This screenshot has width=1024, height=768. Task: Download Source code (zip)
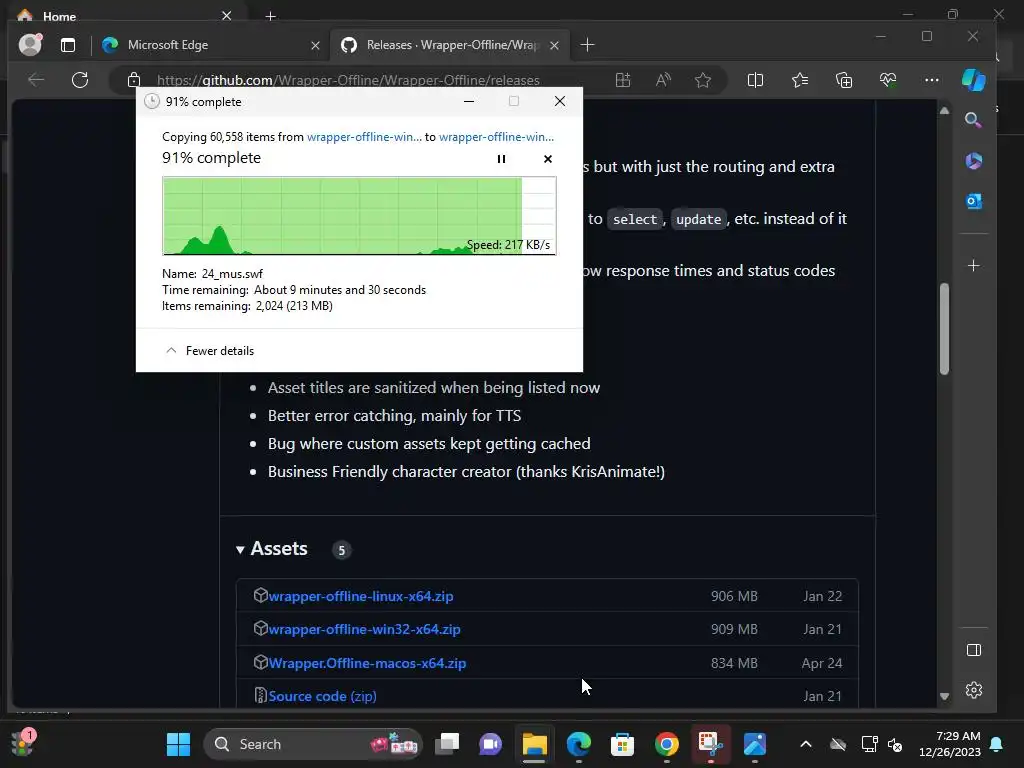(322, 696)
